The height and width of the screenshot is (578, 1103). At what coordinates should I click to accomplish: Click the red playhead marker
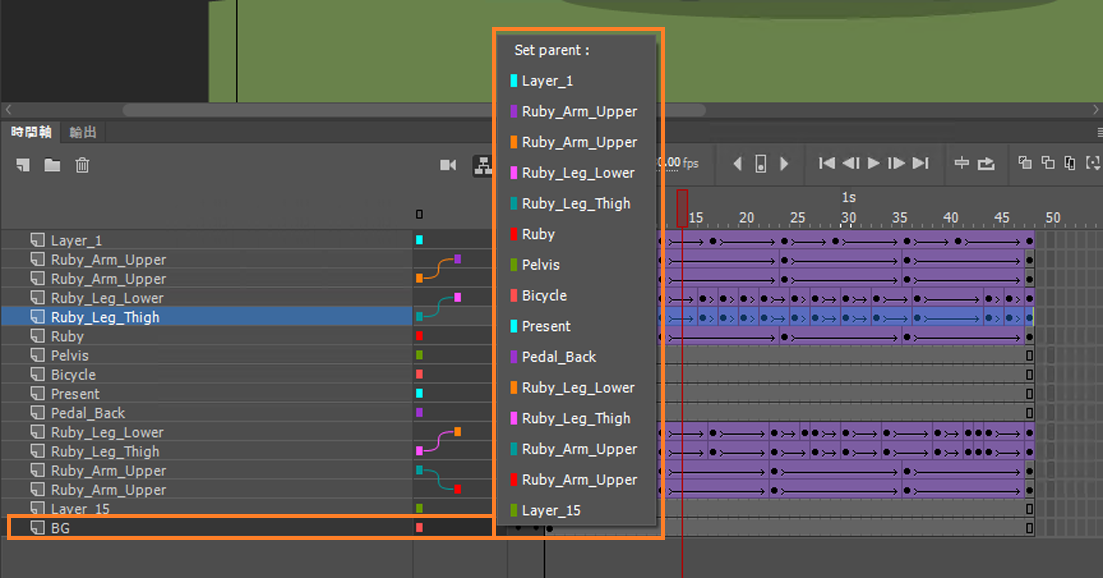pos(683,208)
